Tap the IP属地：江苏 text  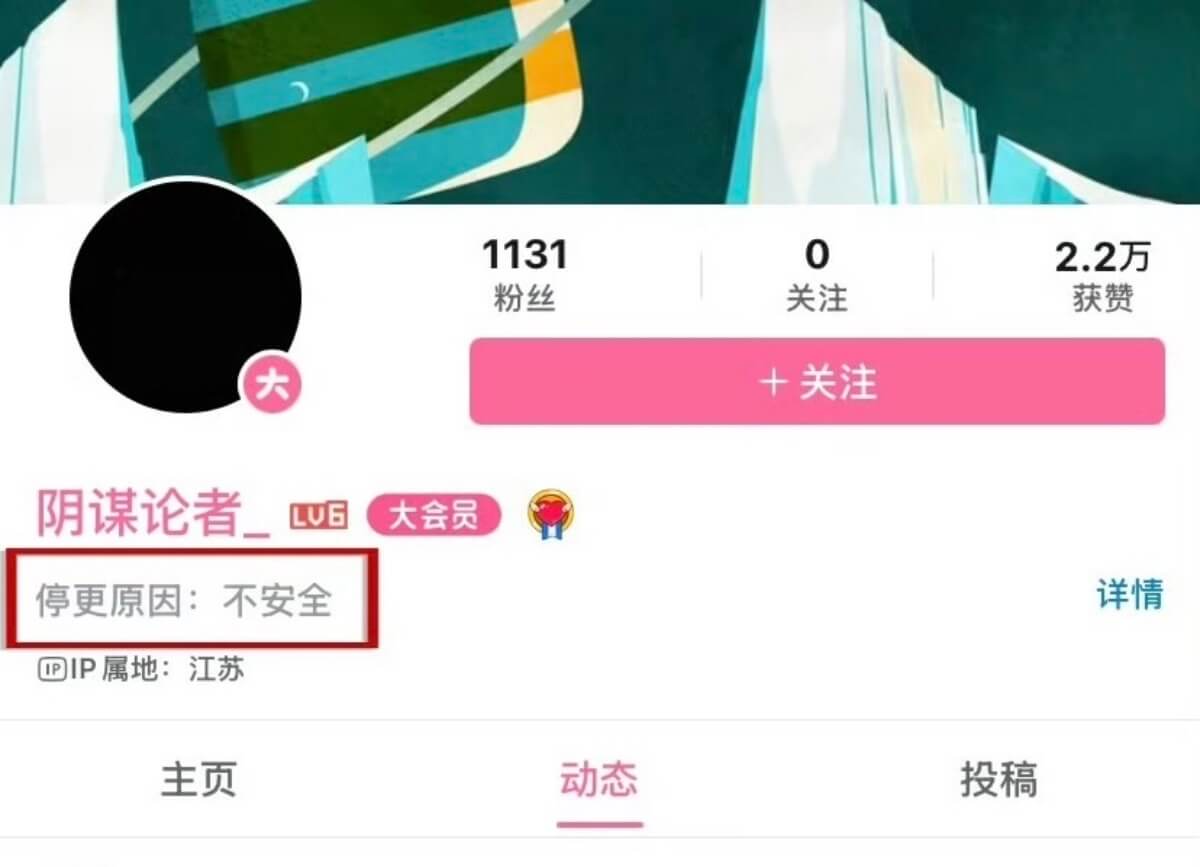[x=141, y=669]
